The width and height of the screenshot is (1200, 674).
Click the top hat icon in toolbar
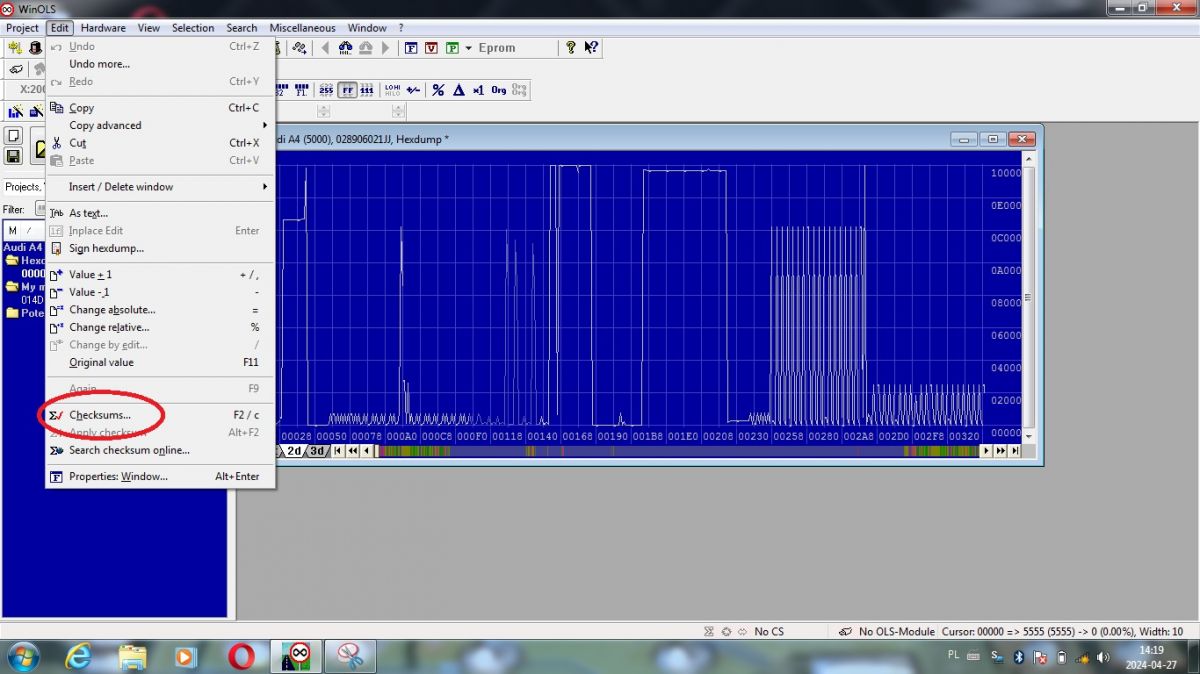[35, 48]
